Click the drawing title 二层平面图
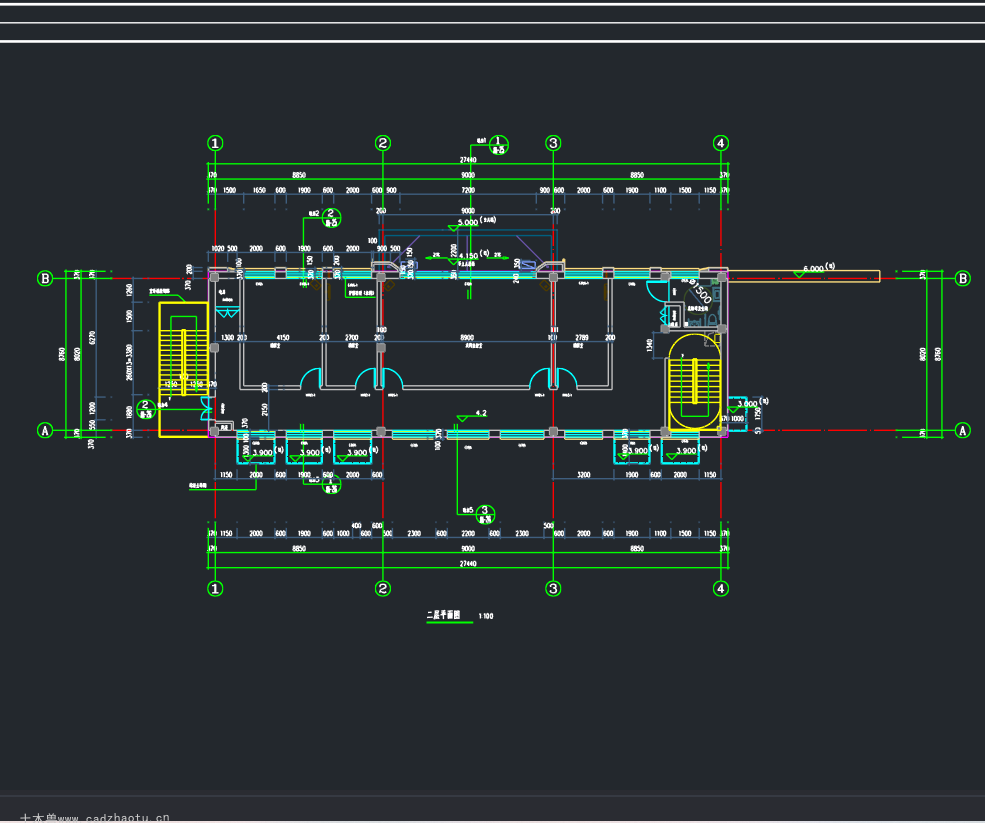 pyautogui.click(x=444, y=615)
